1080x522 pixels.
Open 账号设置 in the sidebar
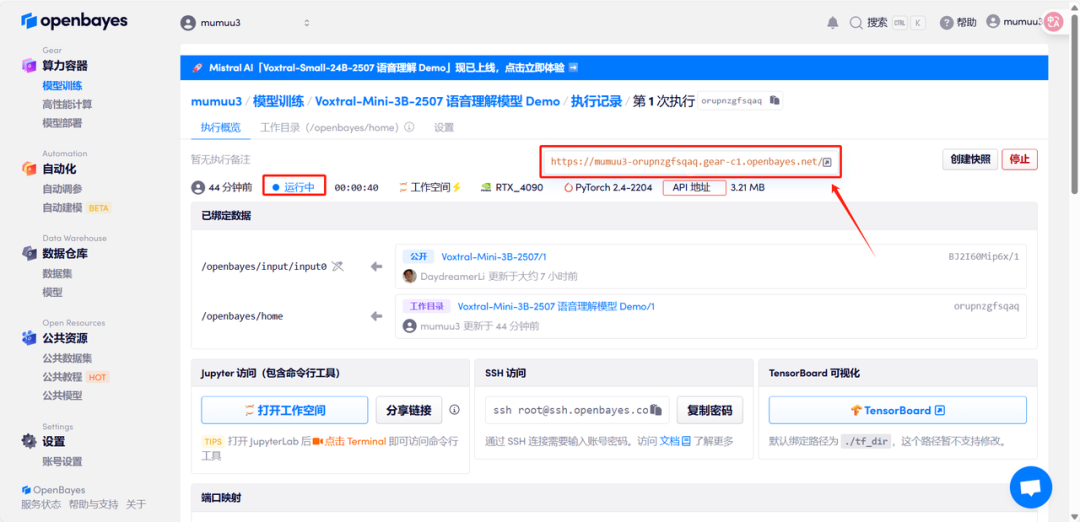coord(62,461)
